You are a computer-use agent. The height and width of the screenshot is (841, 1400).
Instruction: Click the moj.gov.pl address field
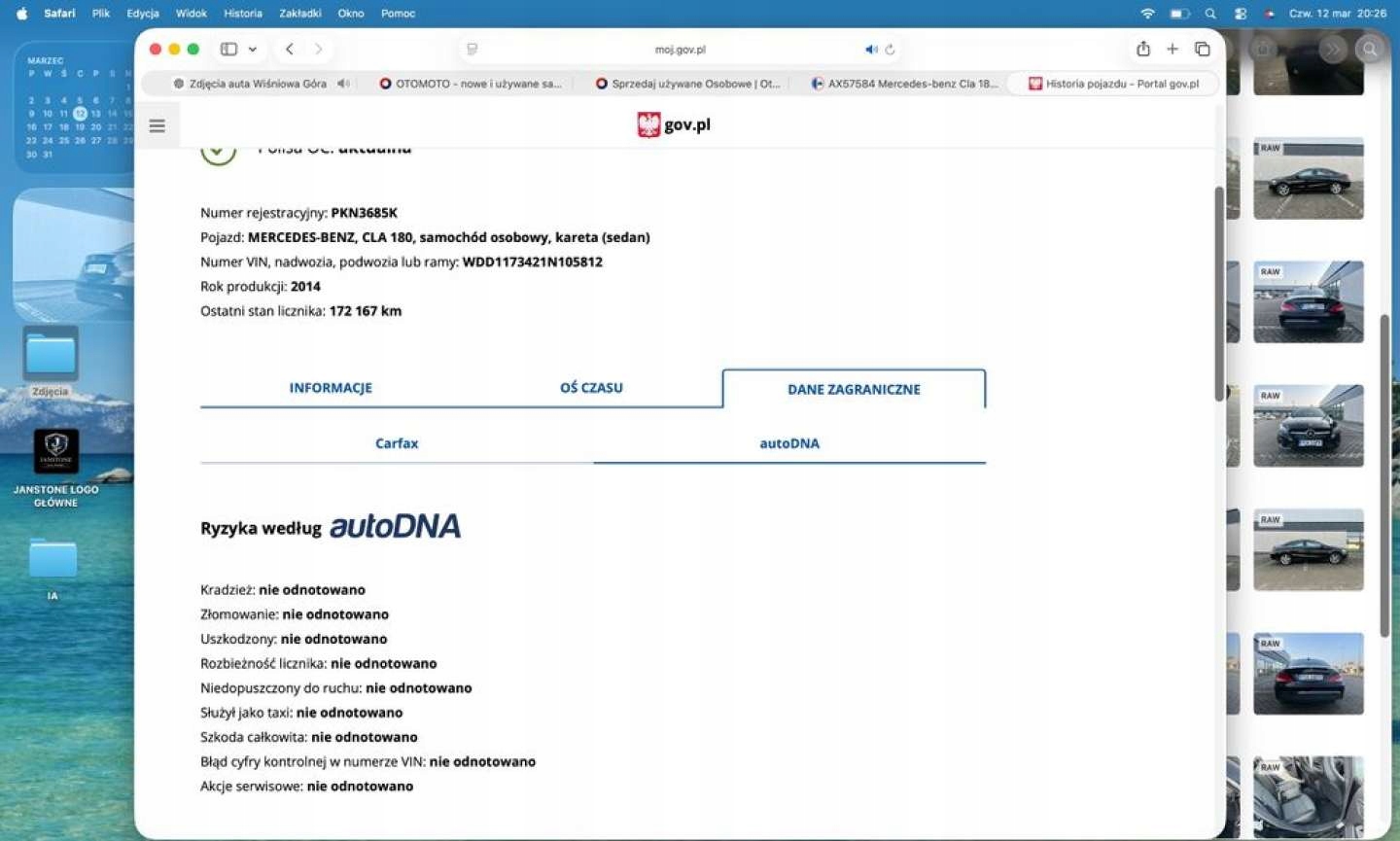coord(680,49)
